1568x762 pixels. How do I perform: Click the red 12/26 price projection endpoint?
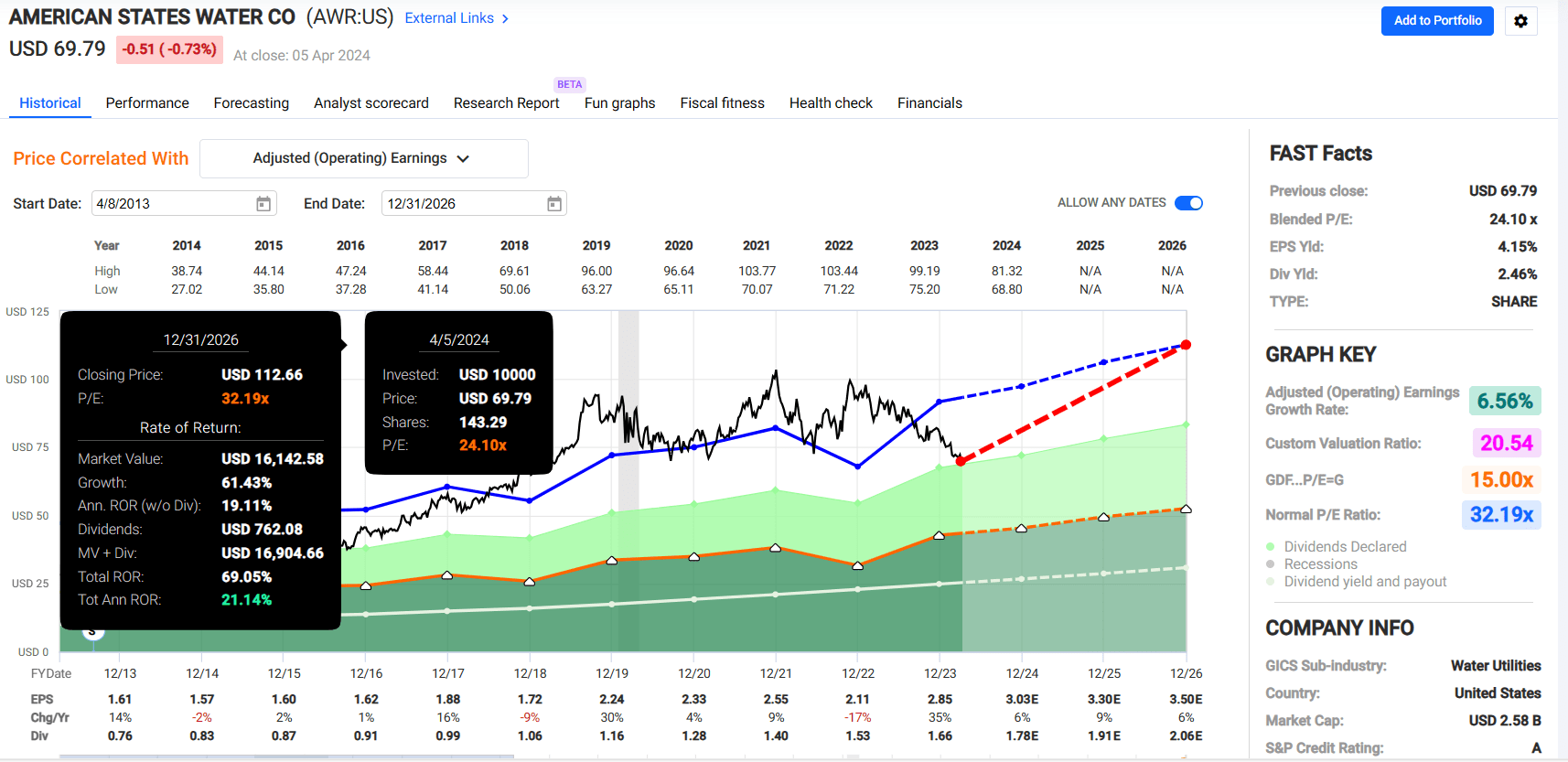pyautogui.click(x=1186, y=345)
